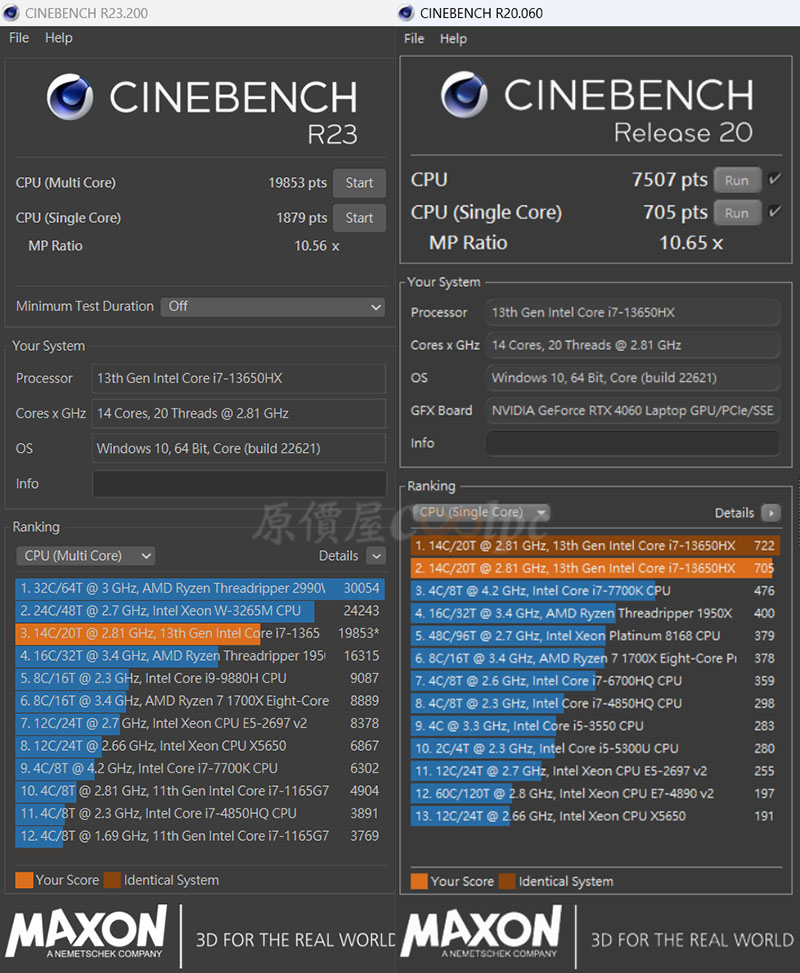Click the orange Your Score swatch in R23

[x=24, y=880]
